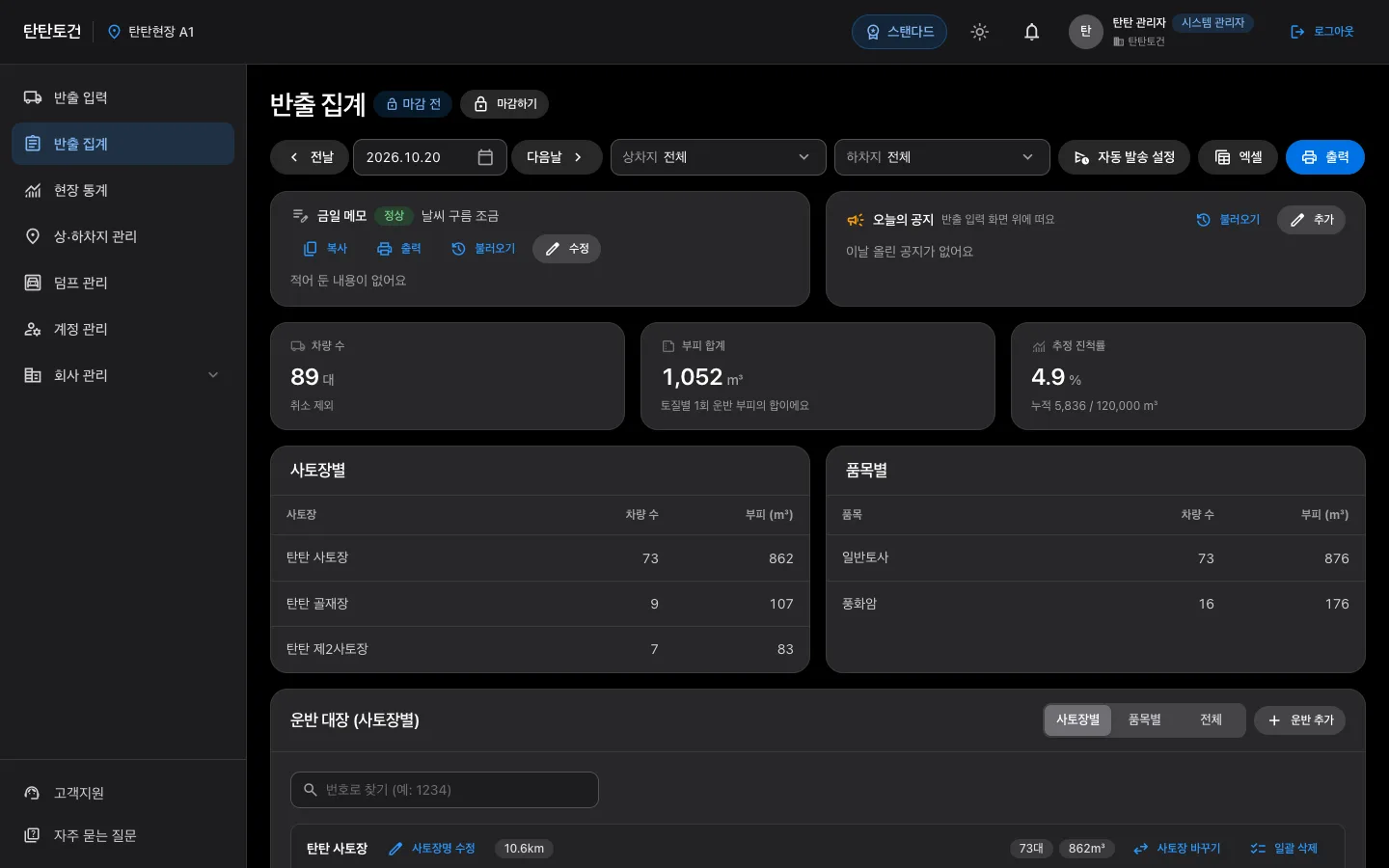Export to 엑셀

[x=1238, y=157]
